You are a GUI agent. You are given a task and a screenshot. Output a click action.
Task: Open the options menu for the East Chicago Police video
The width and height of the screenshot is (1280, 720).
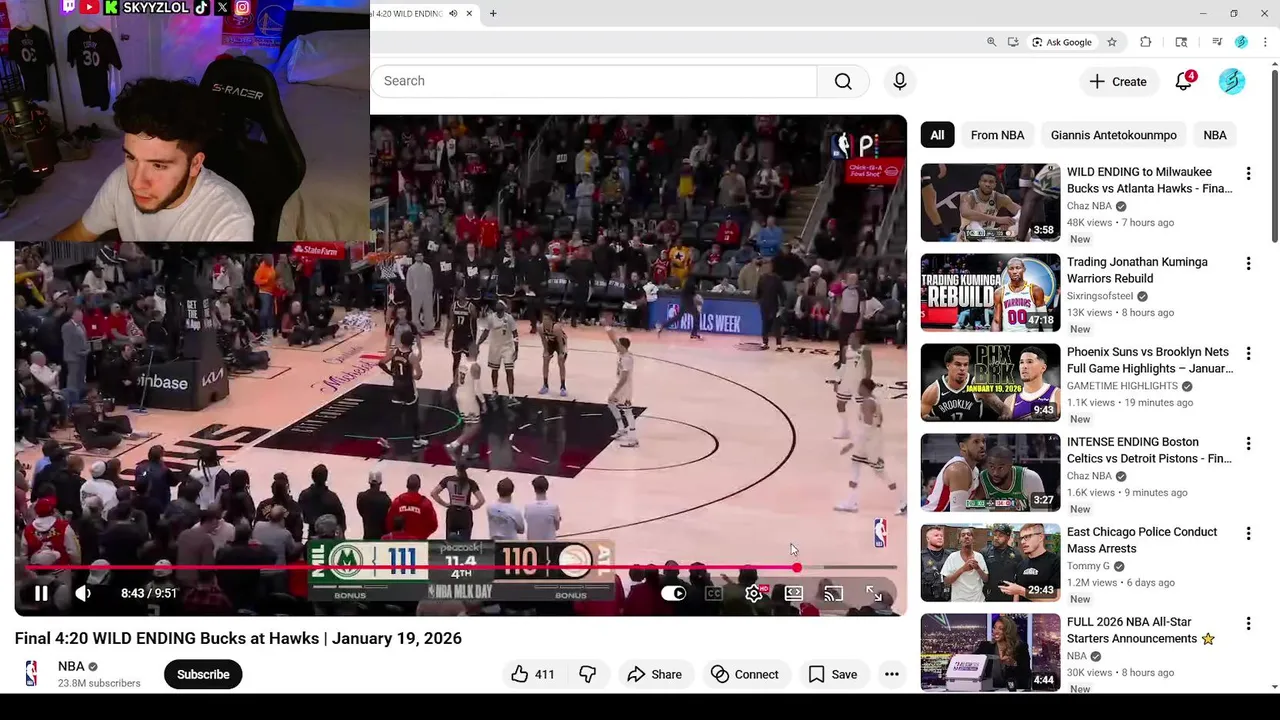[1248, 534]
